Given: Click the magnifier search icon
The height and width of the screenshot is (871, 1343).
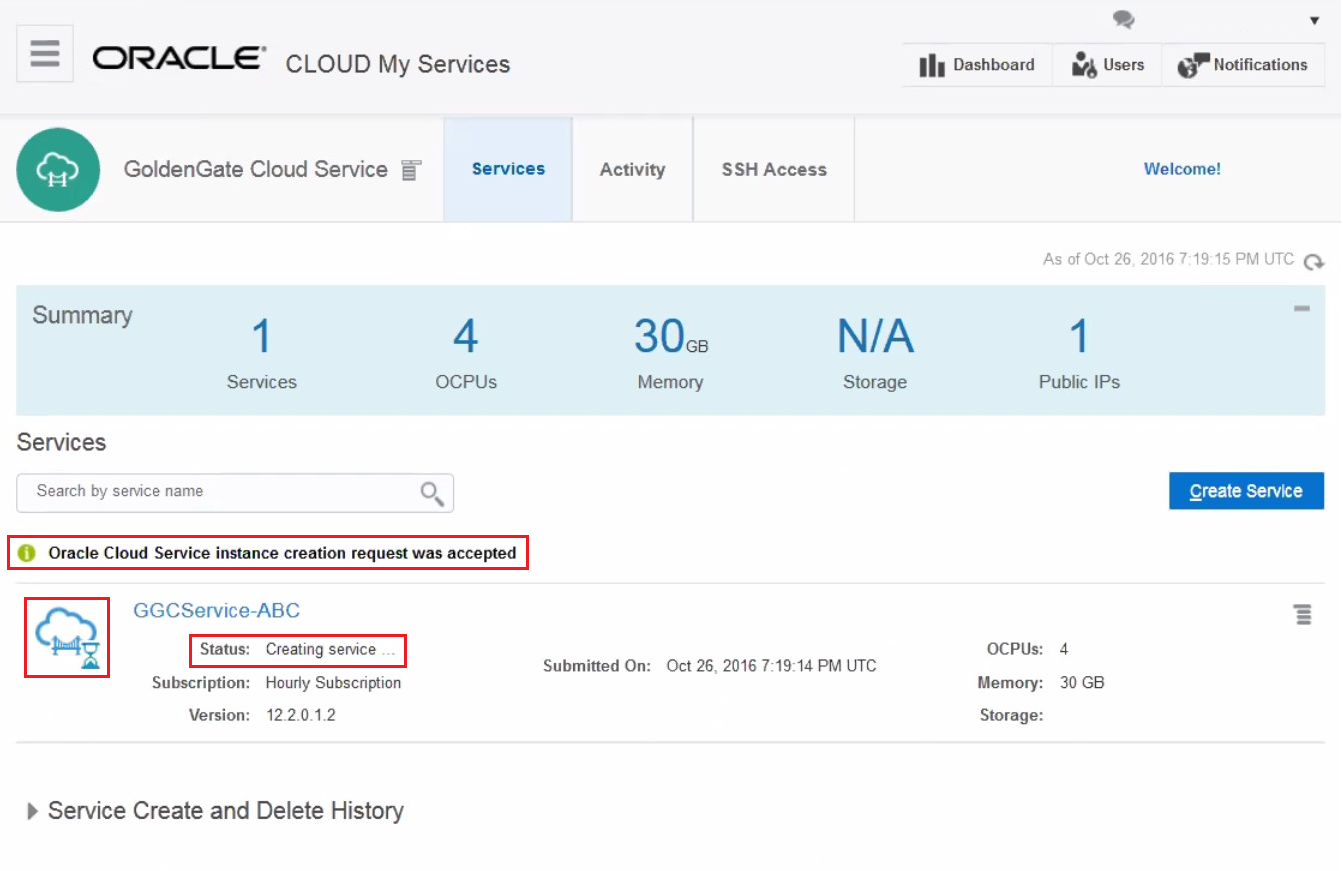Looking at the screenshot, I should click(432, 493).
